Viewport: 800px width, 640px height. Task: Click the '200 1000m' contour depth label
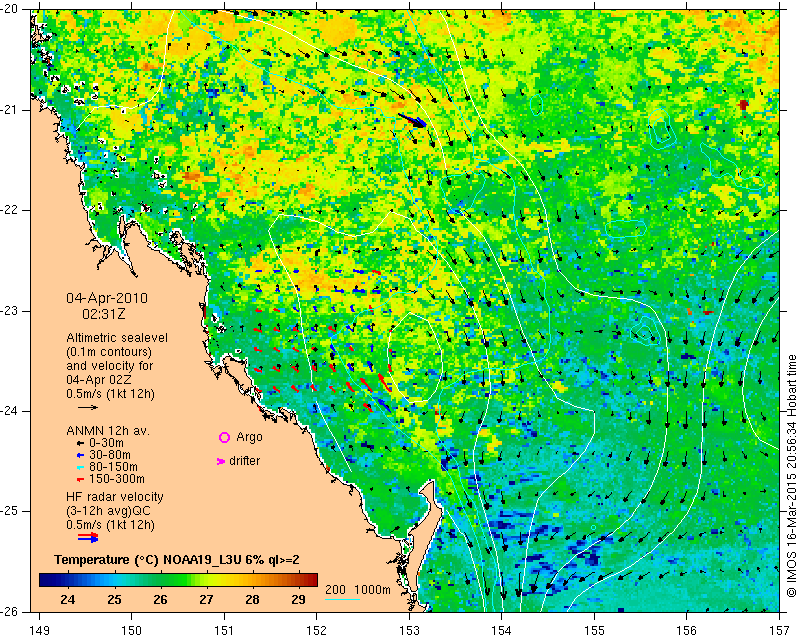pos(358,590)
